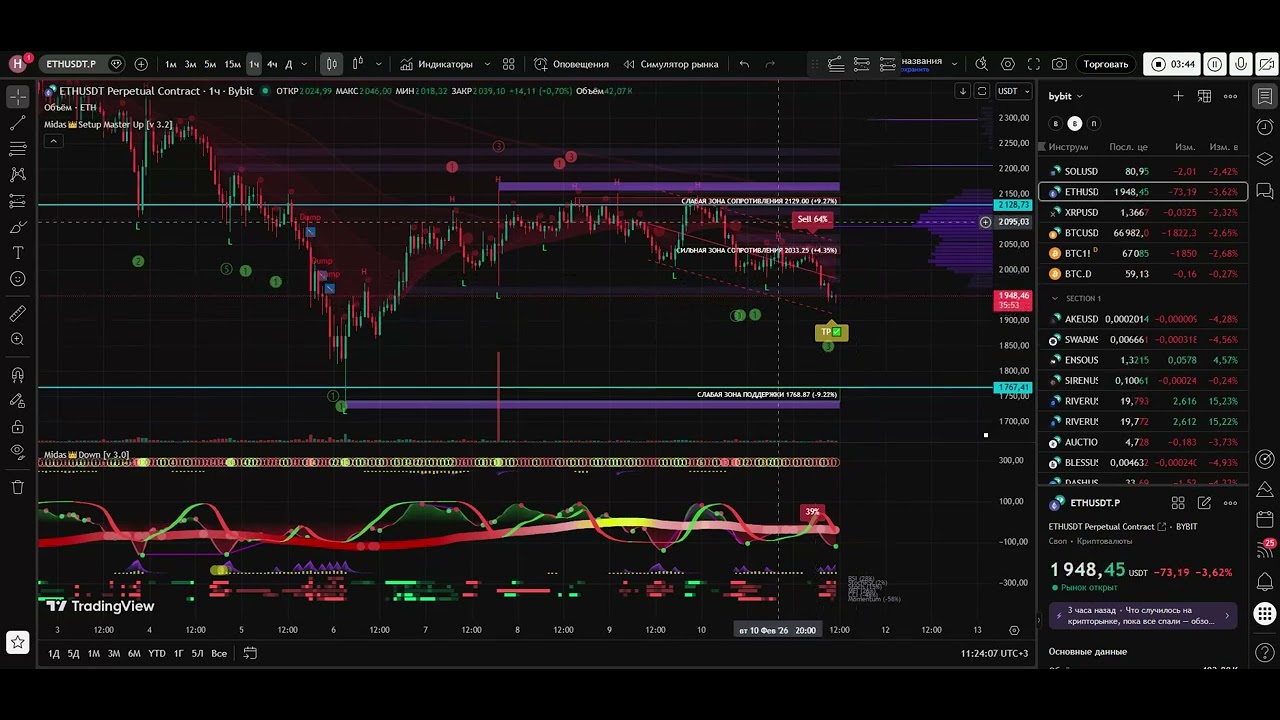Pause the screen recording
This screenshot has height=720, width=1280.
(x=1215, y=64)
